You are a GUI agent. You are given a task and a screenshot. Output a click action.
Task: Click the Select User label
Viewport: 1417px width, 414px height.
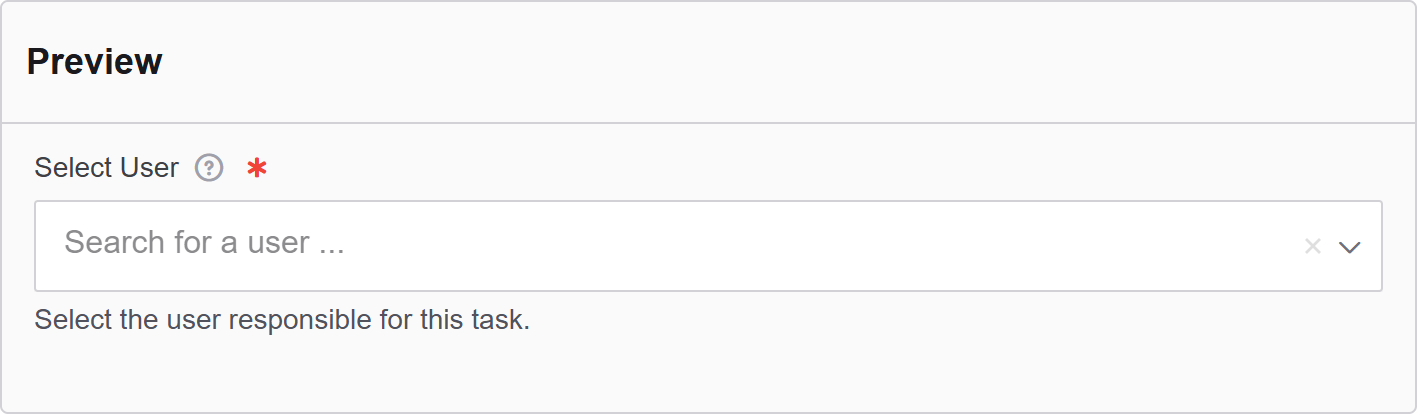(x=106, y=168)
